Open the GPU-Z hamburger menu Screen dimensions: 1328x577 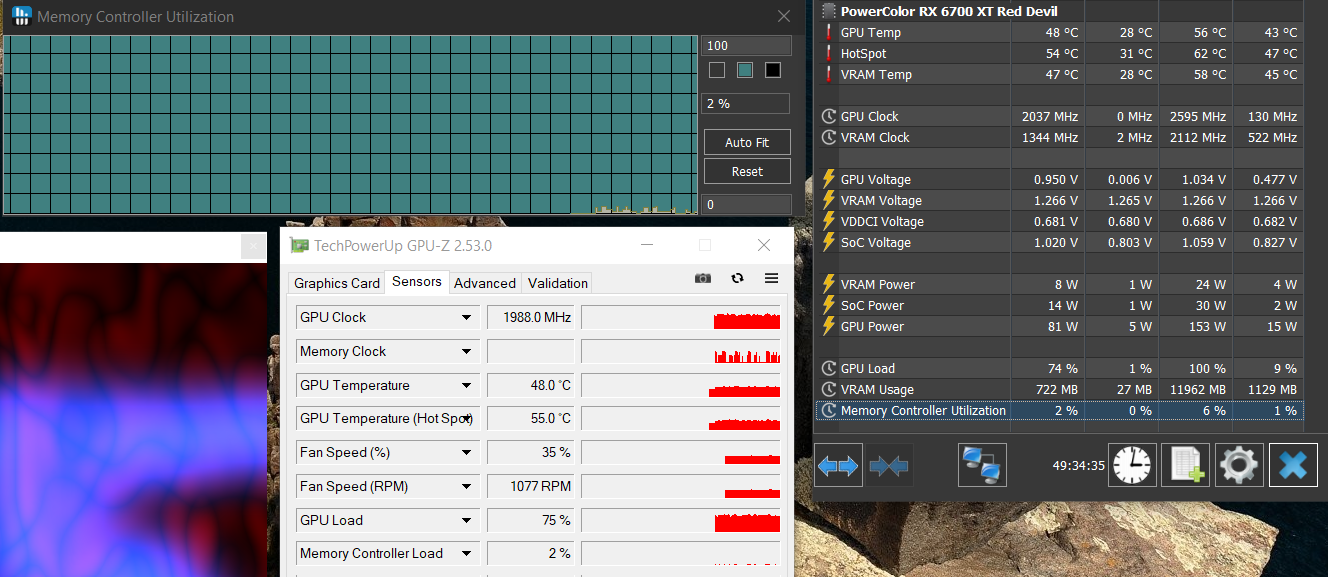(771, 278)
